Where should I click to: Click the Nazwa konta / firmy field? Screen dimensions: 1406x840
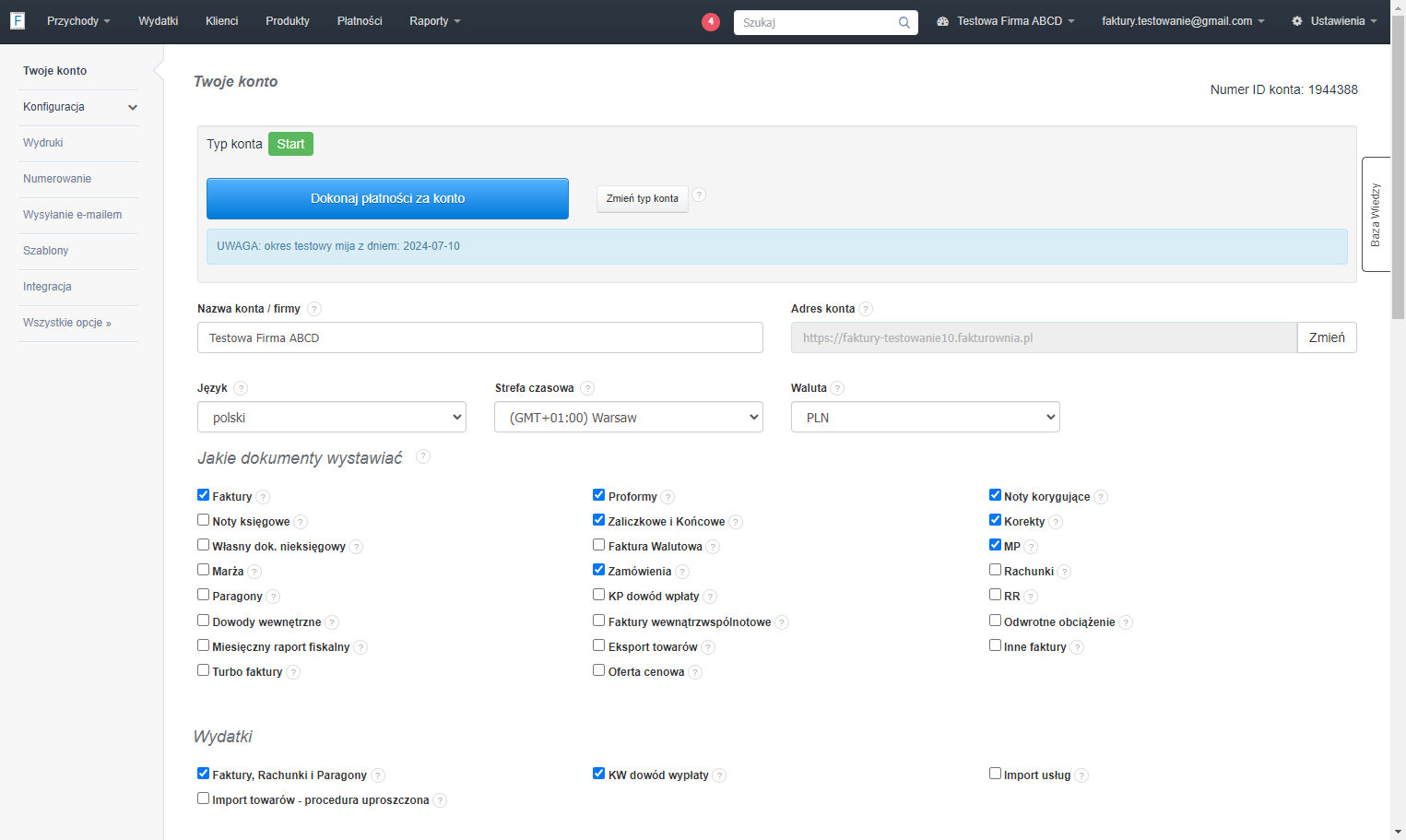[x=480, y=337]
